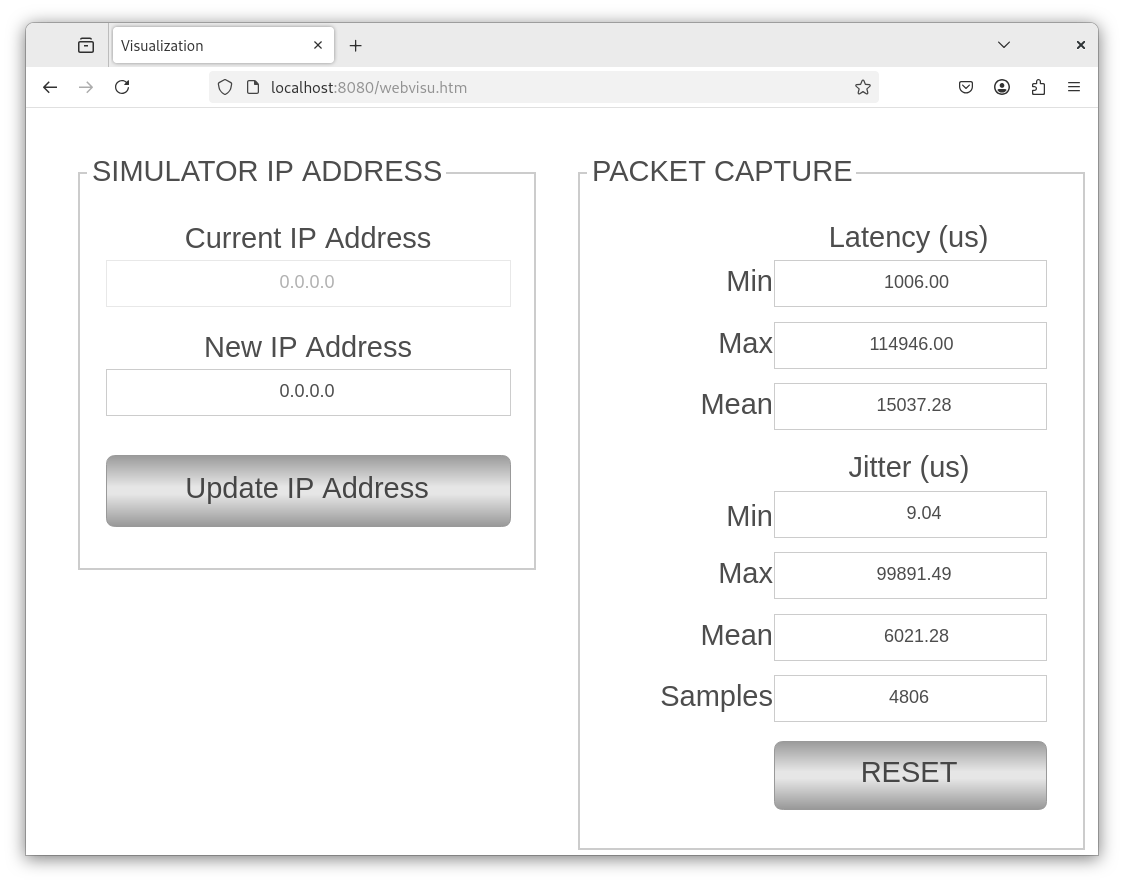1124x884 pixels.
Task: Click the New IP Address field
Action: (308, 392)
